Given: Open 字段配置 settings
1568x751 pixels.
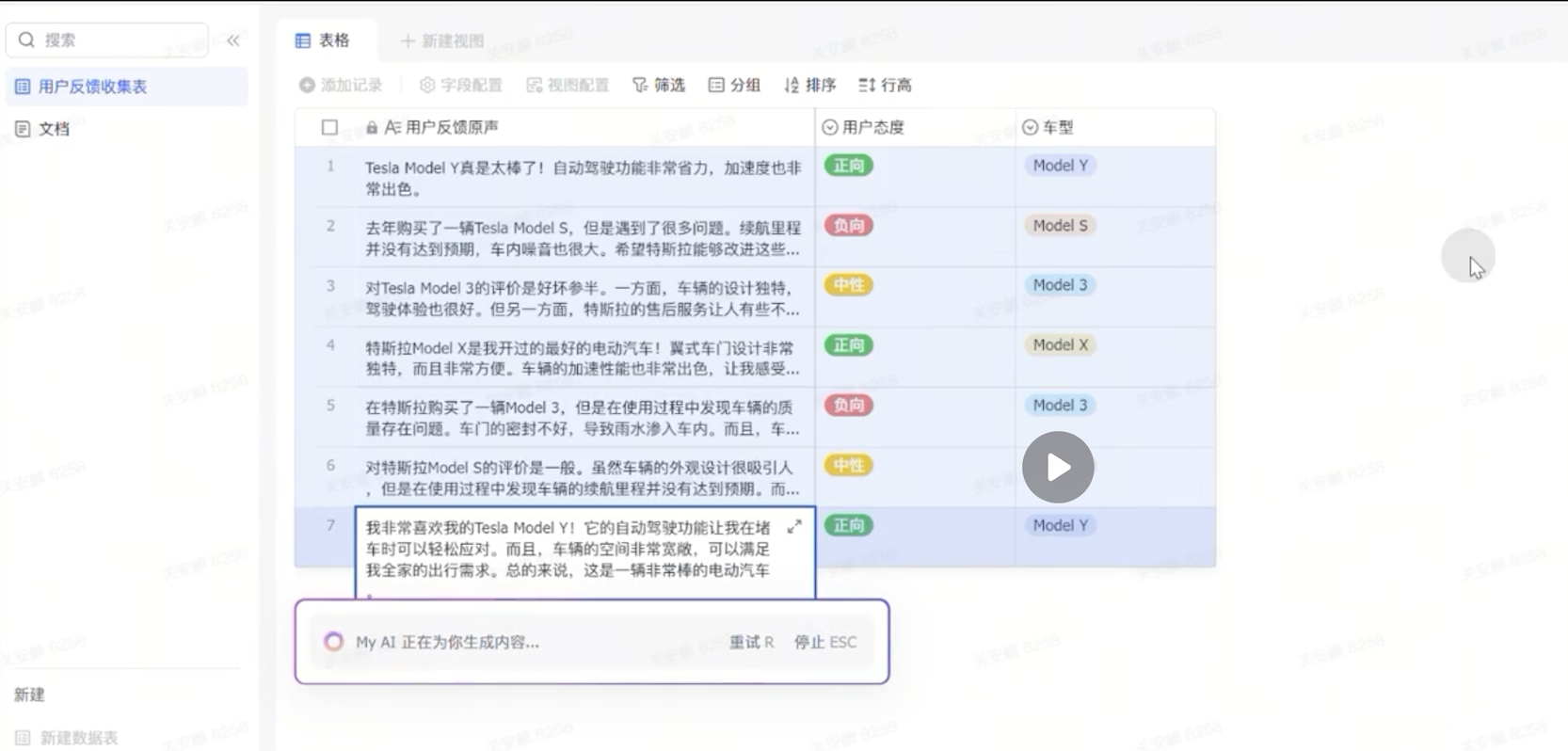Looking at the screenshot, I should 461,85.
